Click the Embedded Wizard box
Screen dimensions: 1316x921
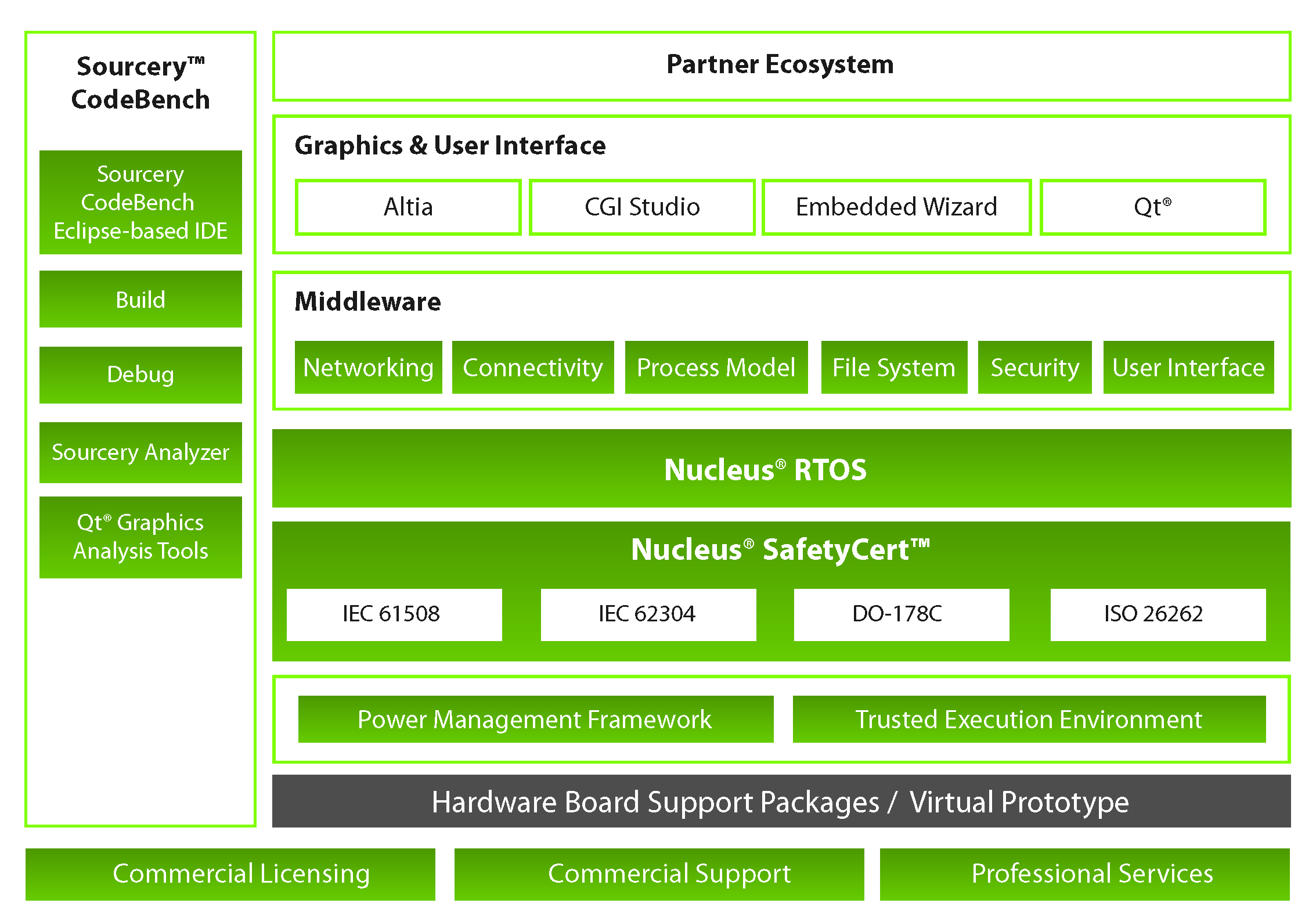point(896,207)
